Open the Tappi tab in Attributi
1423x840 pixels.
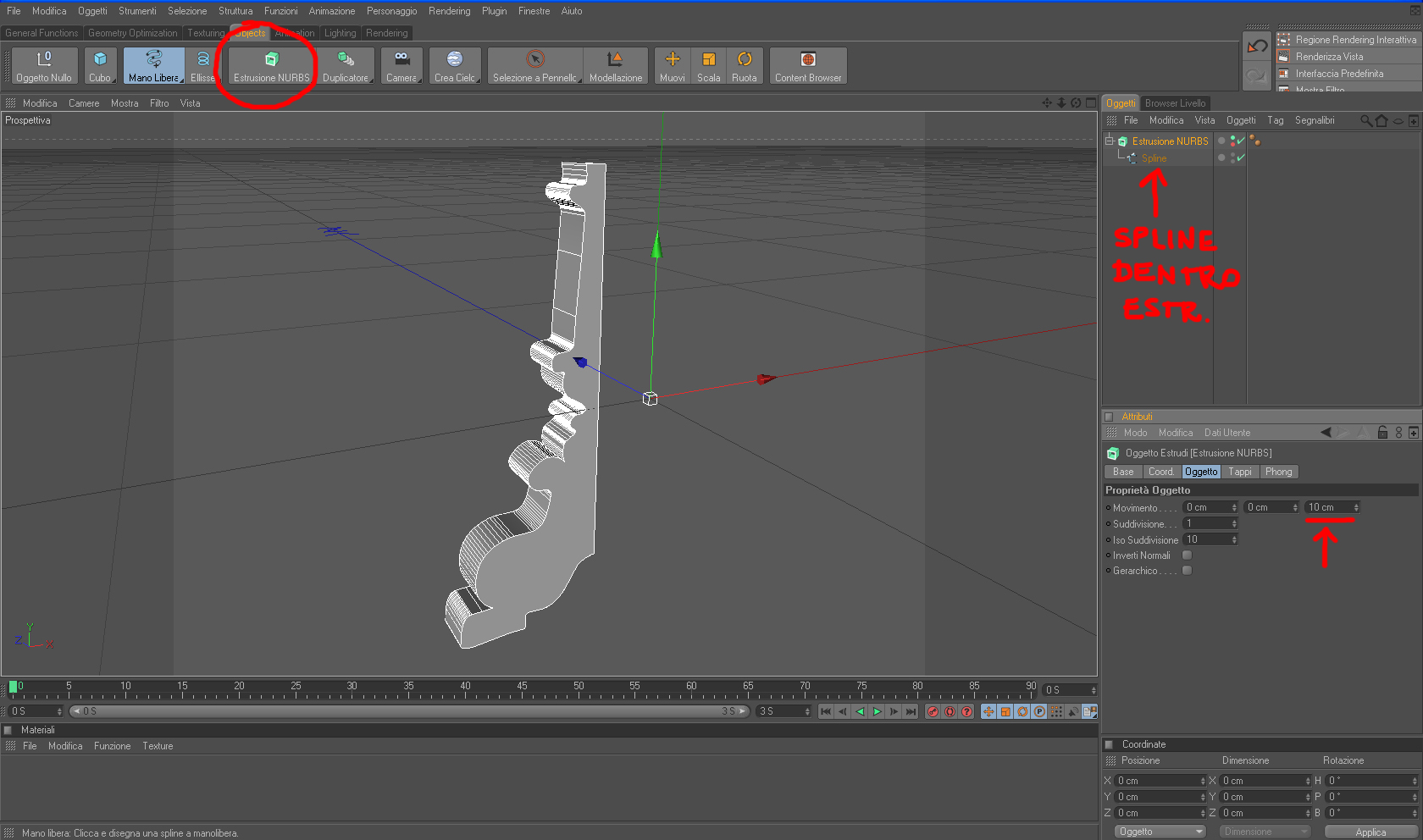pyautogui.click(x=1240, y=472)
